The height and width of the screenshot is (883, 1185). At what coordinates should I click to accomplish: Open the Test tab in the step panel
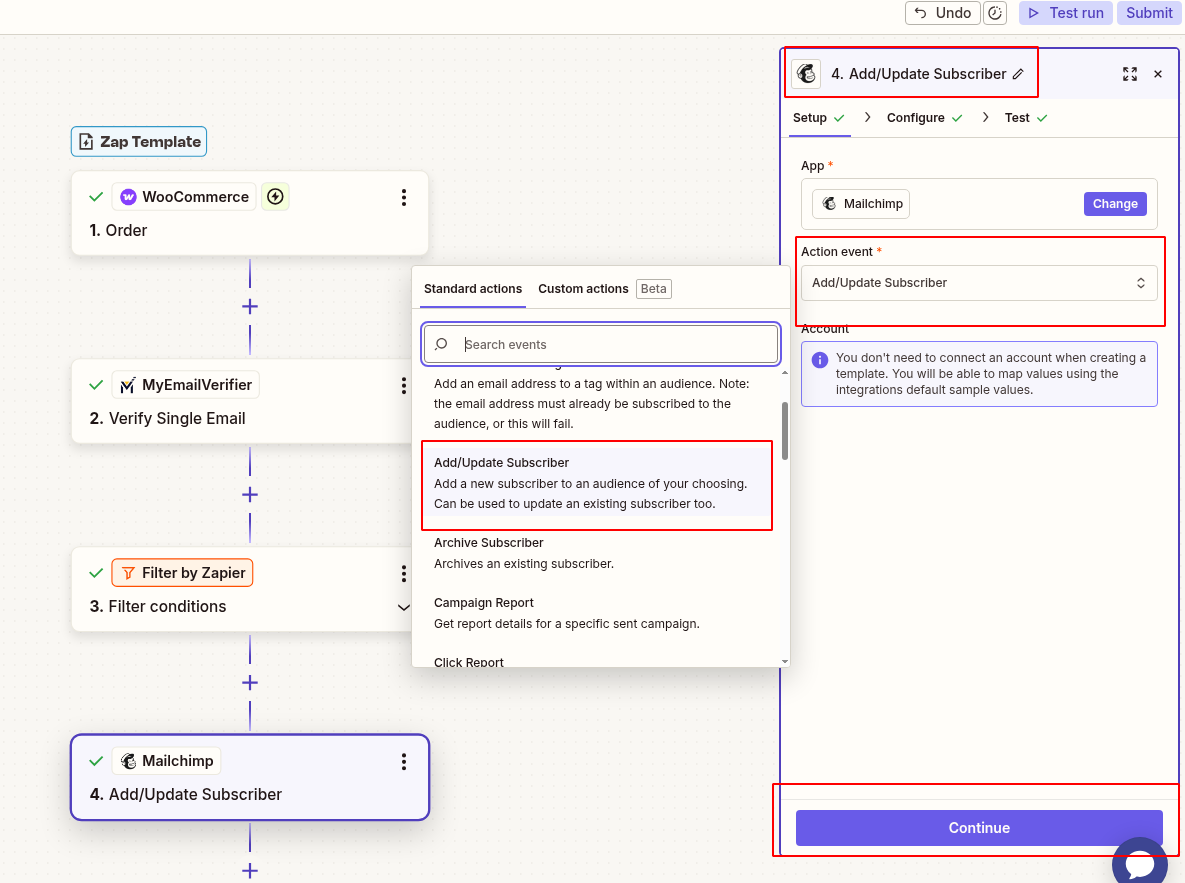[1015, 117]
